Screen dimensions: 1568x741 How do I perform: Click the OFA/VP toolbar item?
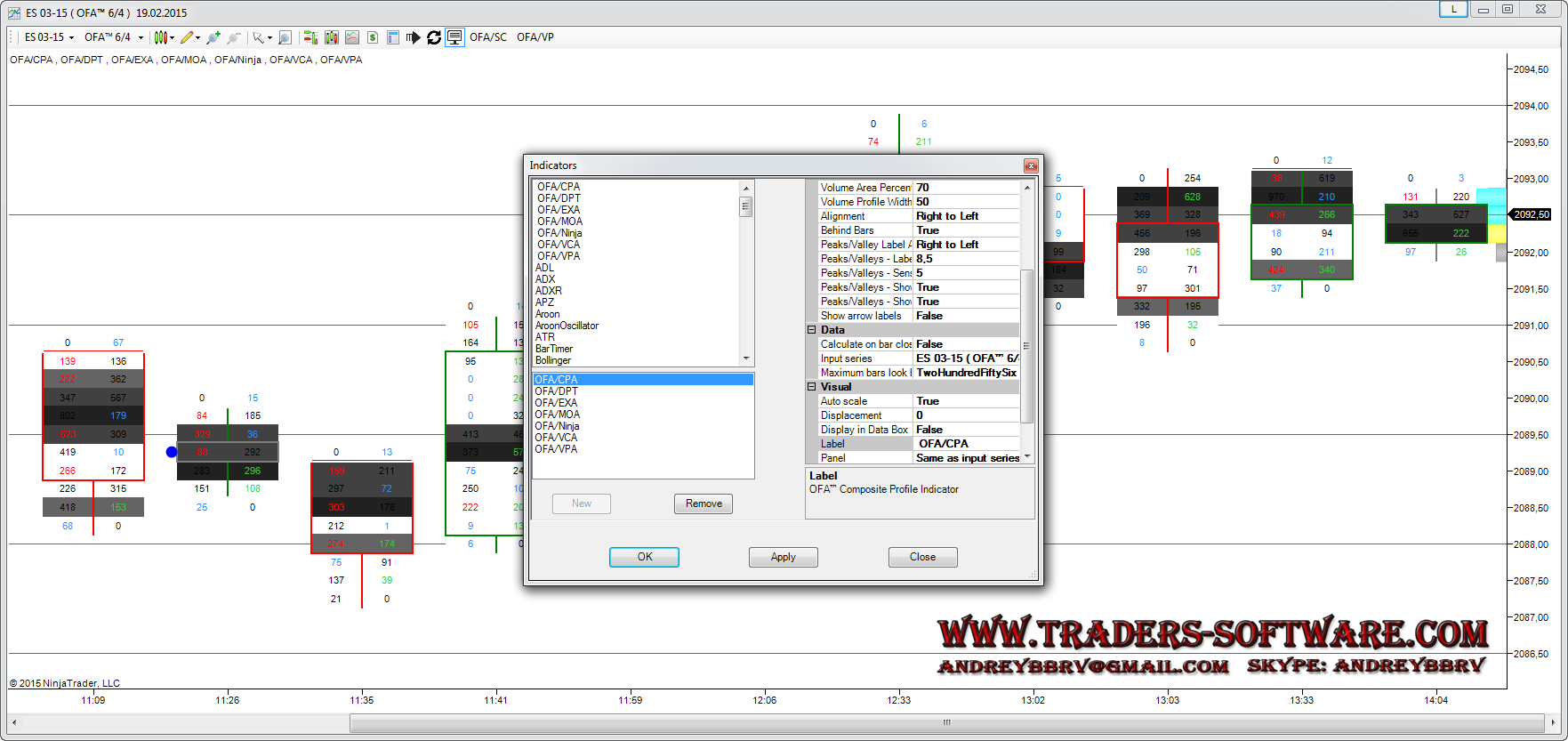click(x=535, y=37)
